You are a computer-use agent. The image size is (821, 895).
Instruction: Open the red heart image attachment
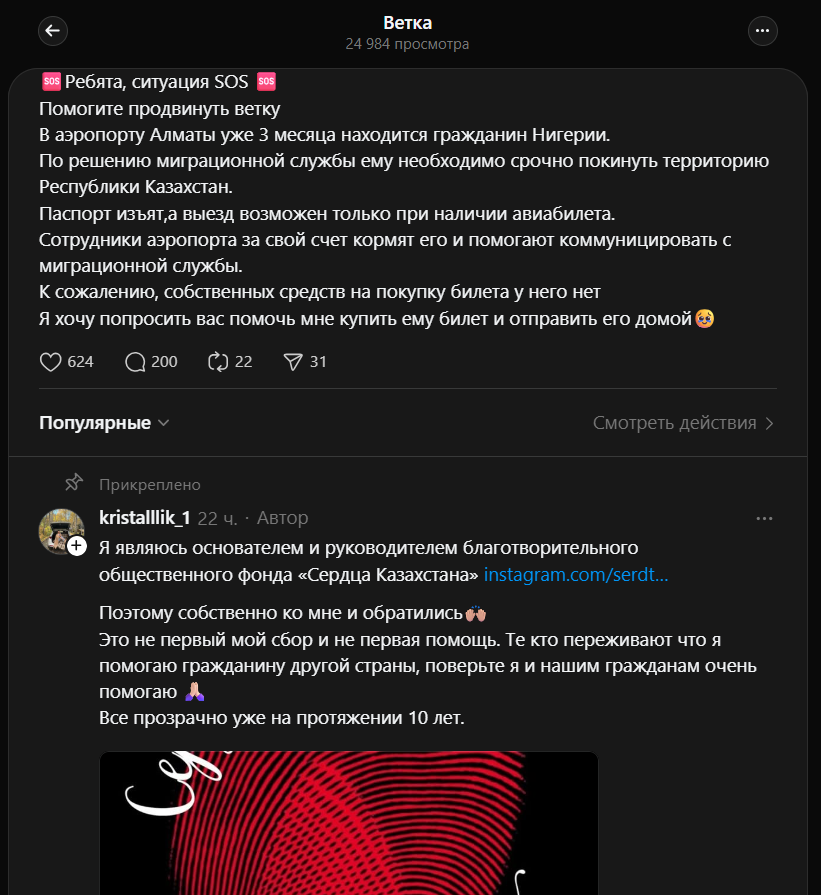pos(348,823)
